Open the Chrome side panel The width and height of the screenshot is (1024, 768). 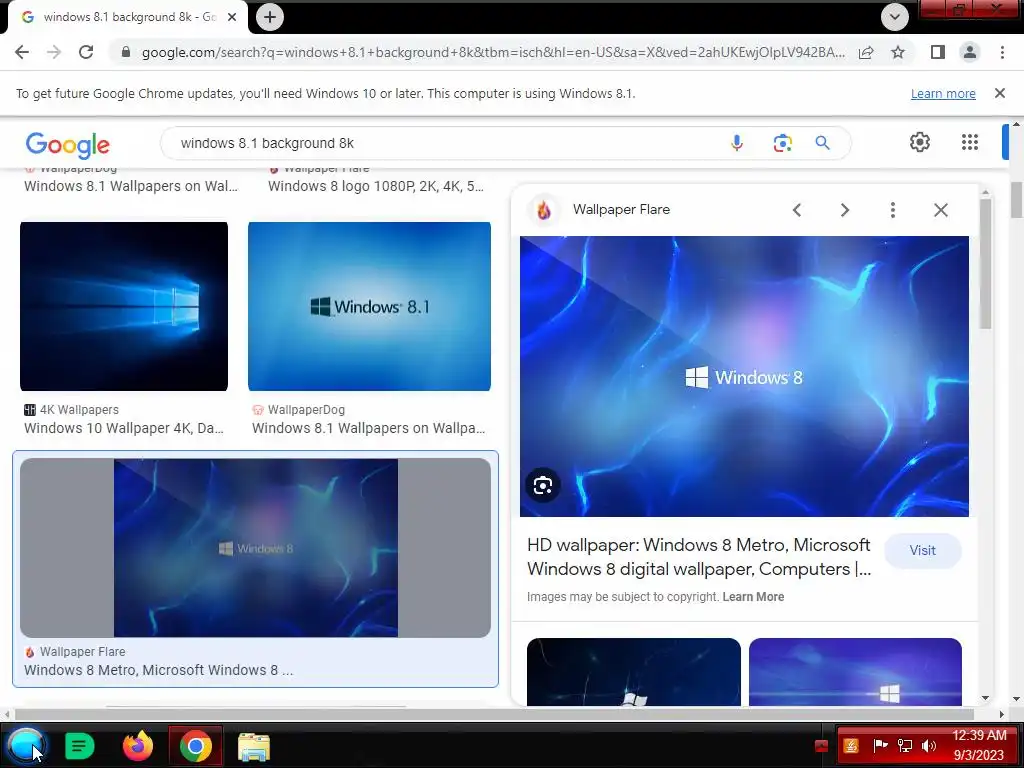938,52
